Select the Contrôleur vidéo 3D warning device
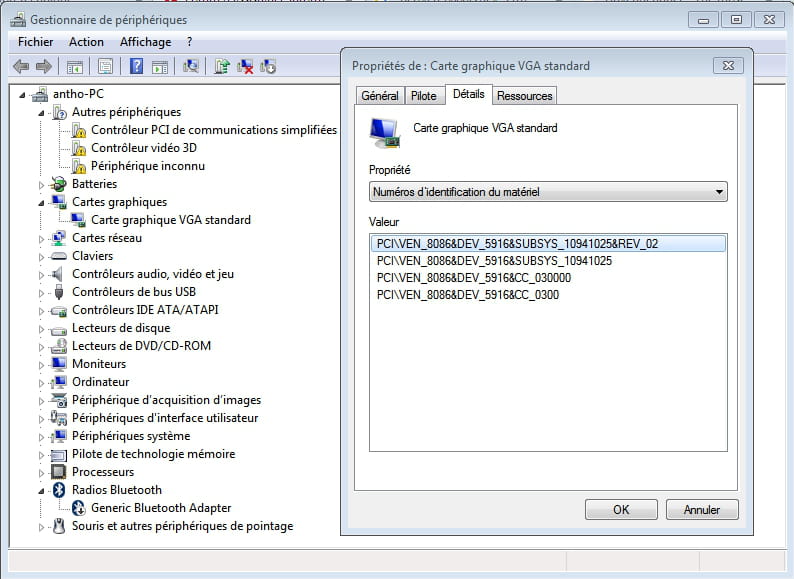 [143, 148]
